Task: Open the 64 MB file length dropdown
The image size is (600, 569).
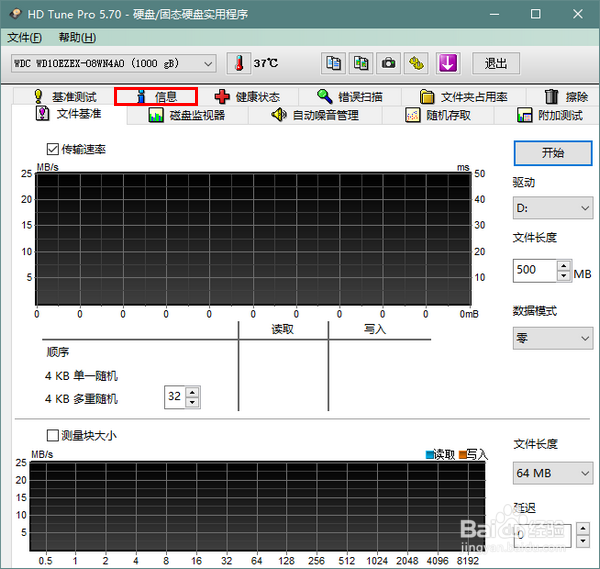Action: 553,473
